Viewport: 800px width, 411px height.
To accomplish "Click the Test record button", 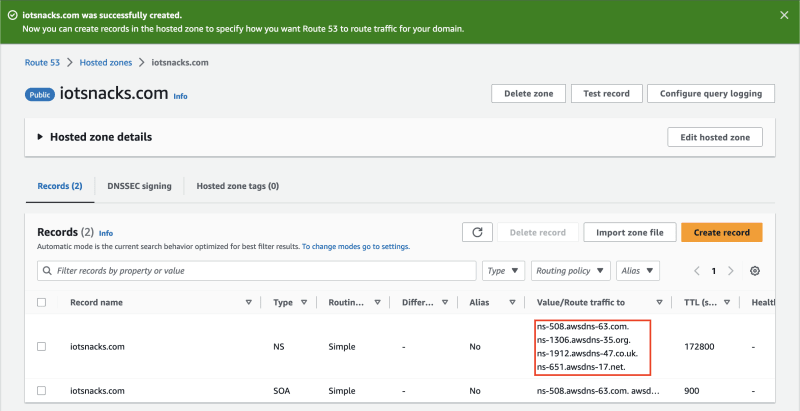I will click(x=606, y=94).
